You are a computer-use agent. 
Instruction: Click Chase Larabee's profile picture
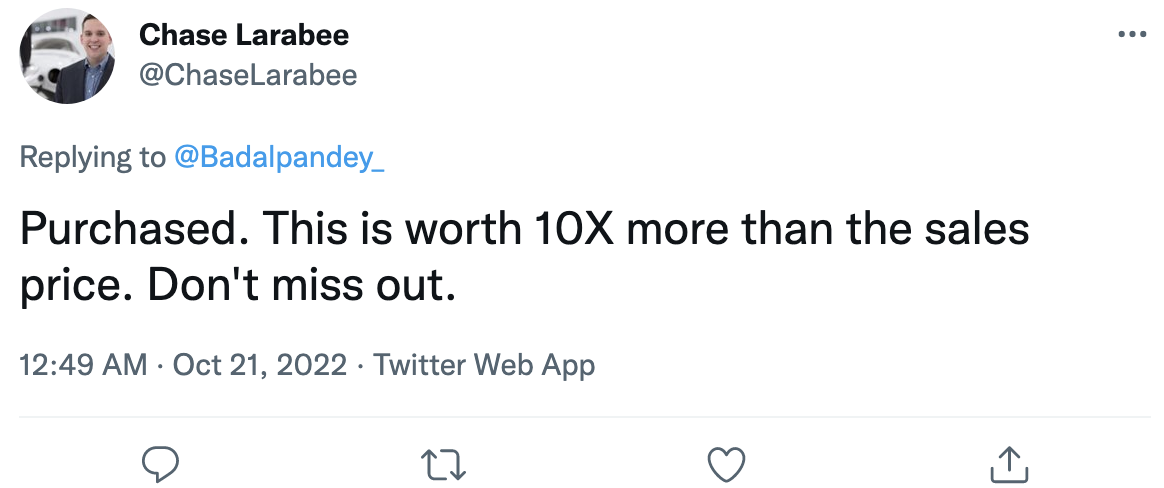64,57
